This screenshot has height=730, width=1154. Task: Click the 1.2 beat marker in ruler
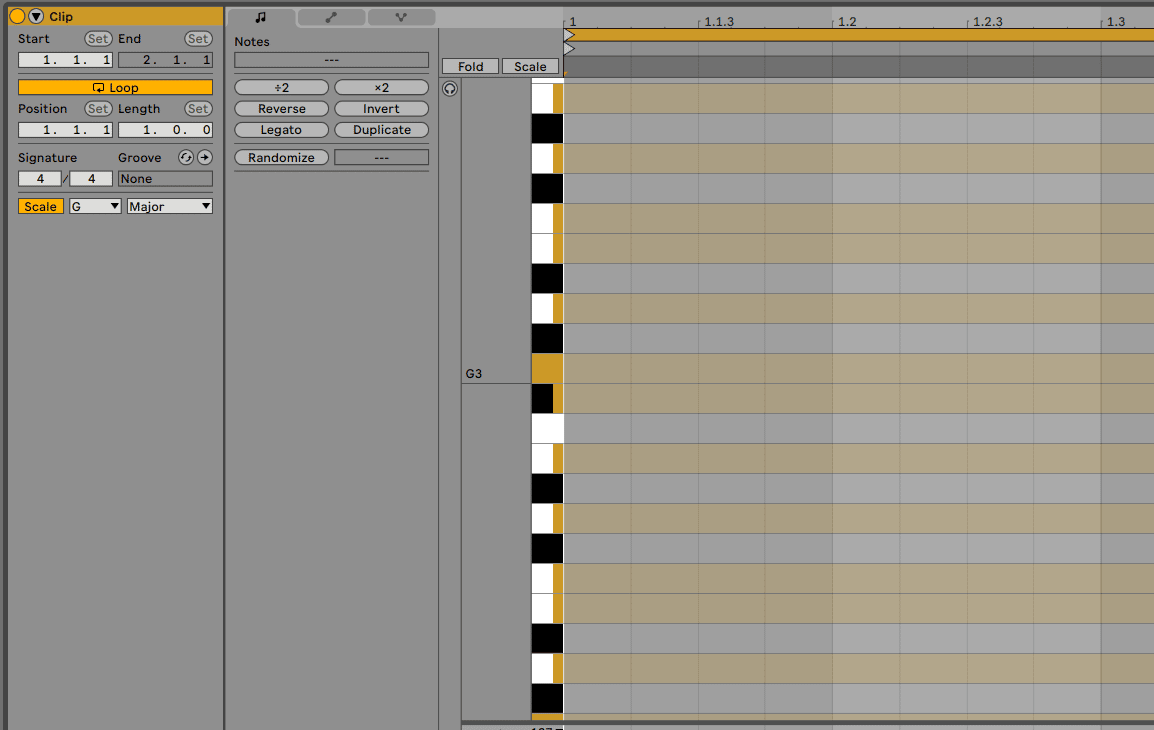[x=847, y=21]
